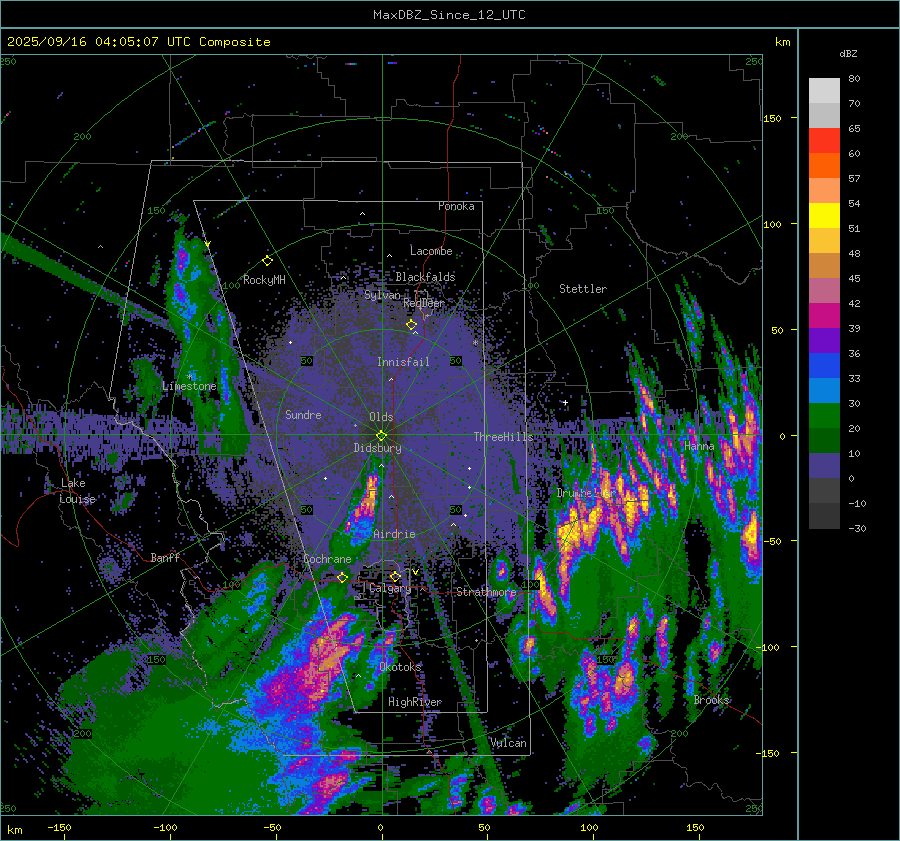The image size is (900, 841).
Task: Click the 80 value in dBZ legend
Action: pos(854,79)
